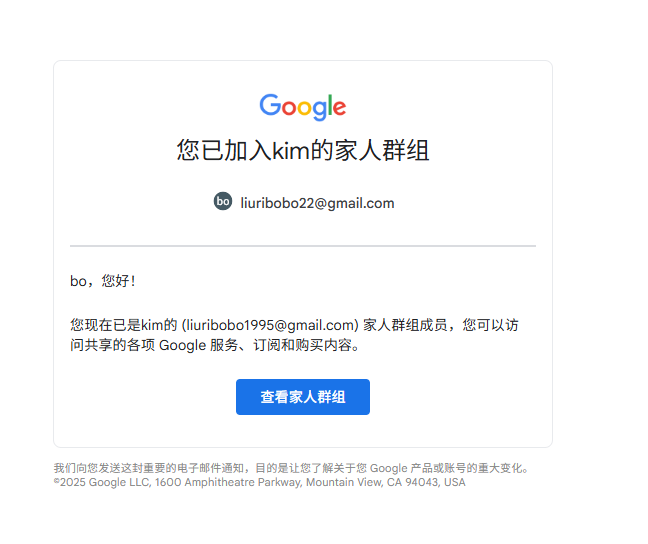Viewport: 648px width, 544px height.
Task: Click the round 'bo' avatar icon
Action: tap(223, 201)
